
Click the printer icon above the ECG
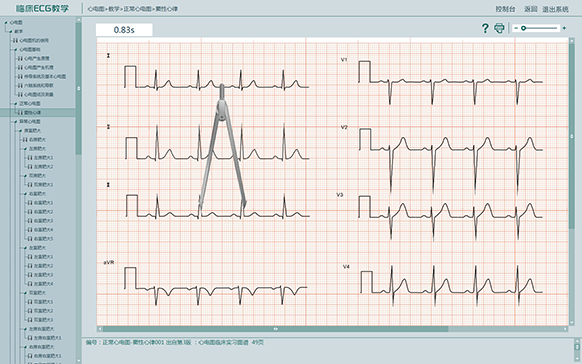click(499, 28)
